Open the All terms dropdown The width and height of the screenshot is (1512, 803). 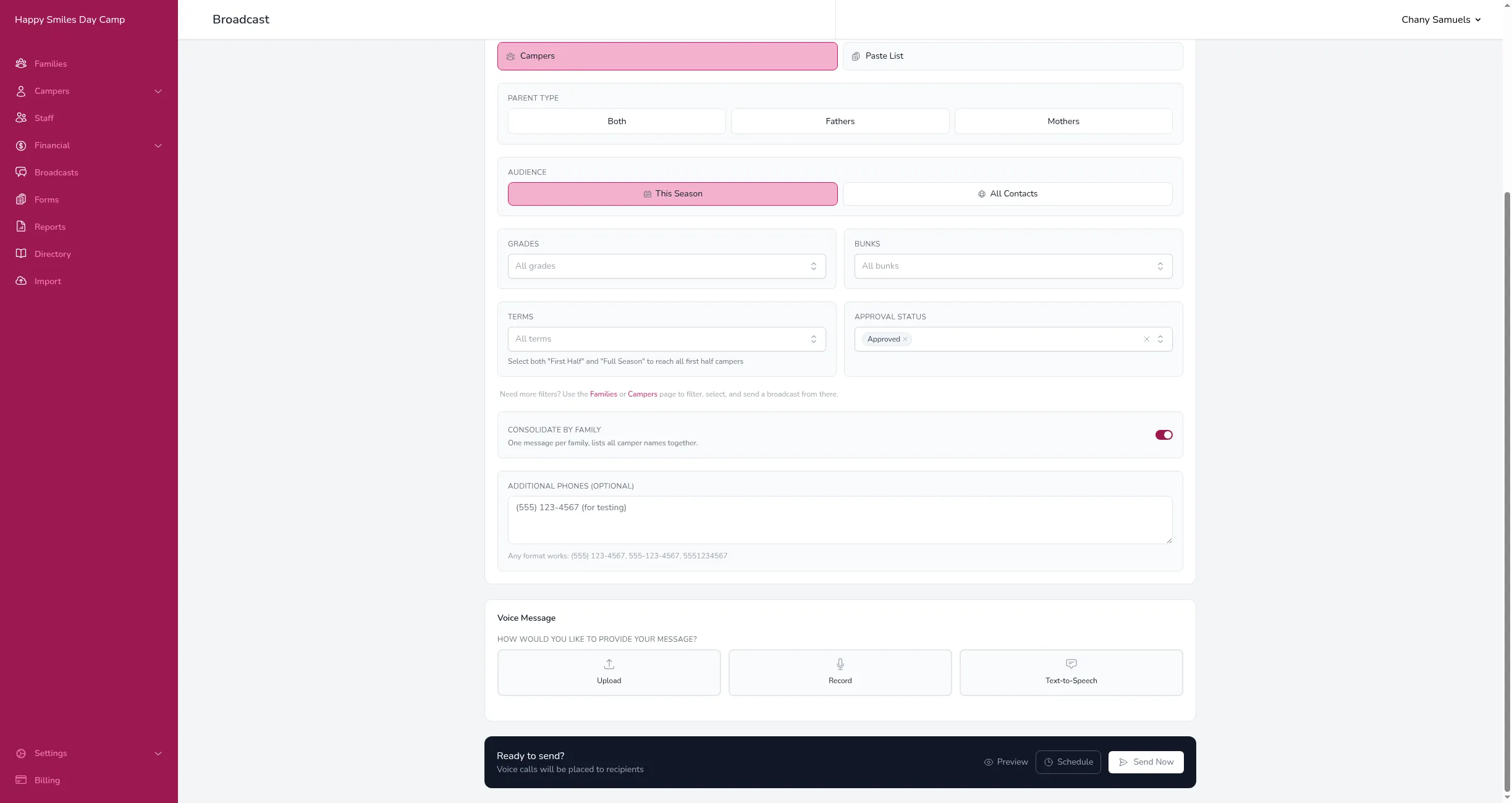click(x=667, y=339)
